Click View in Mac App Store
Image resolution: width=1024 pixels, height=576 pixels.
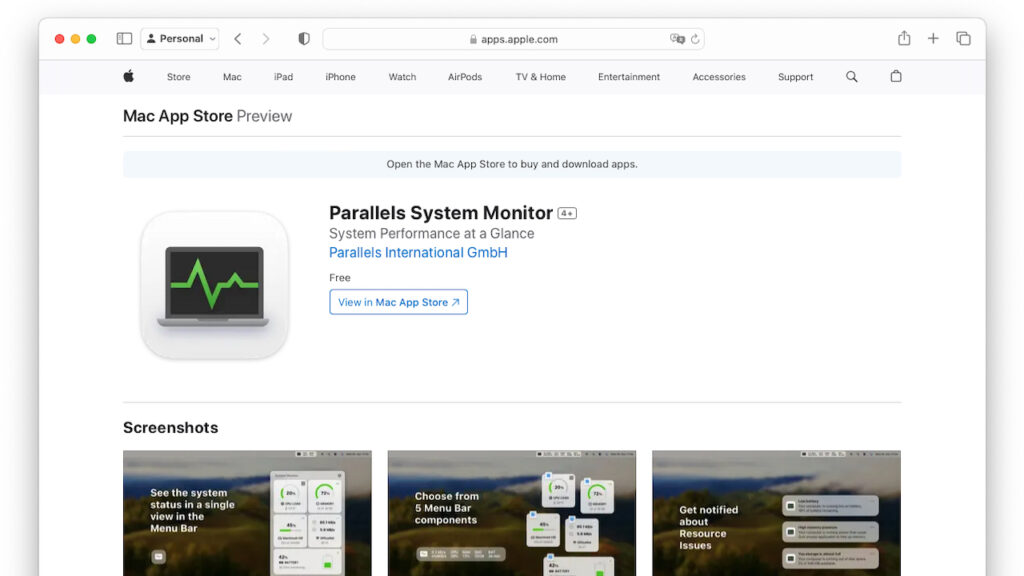(x=398, y=301)
